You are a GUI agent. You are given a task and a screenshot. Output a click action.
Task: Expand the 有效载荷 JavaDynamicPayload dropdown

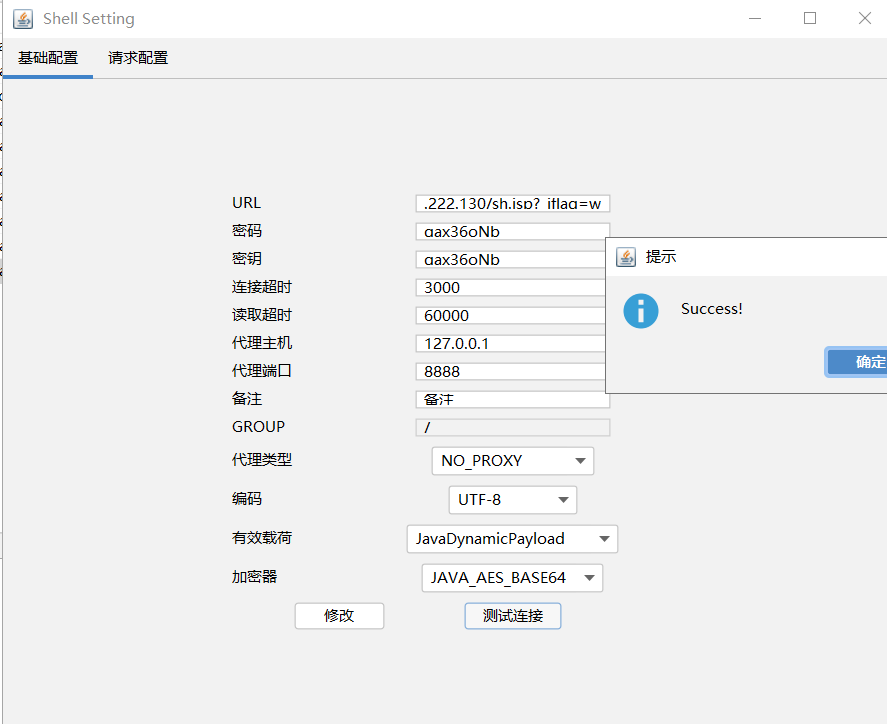512,538
